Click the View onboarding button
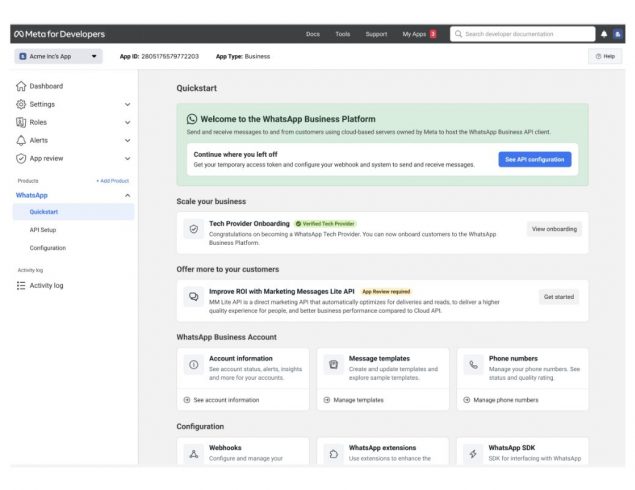 (x=554, y=229)
